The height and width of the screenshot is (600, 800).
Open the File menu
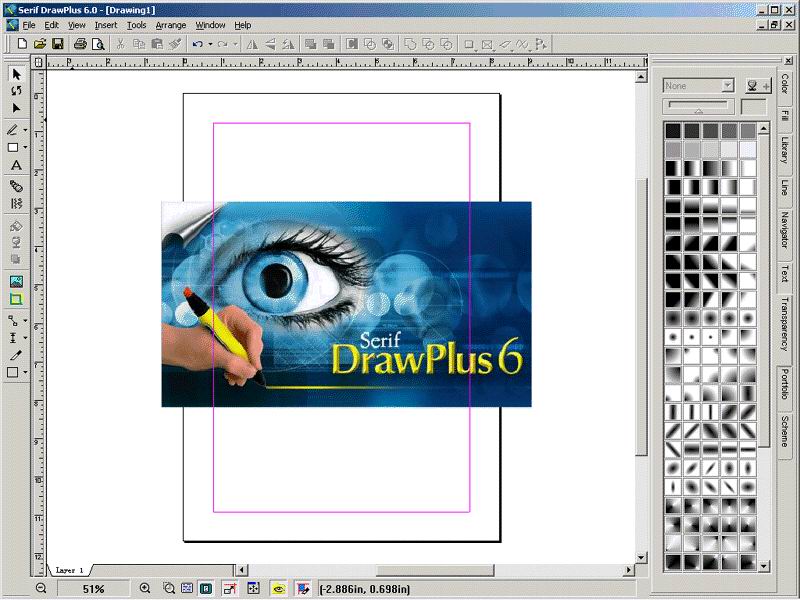point(29,24)
